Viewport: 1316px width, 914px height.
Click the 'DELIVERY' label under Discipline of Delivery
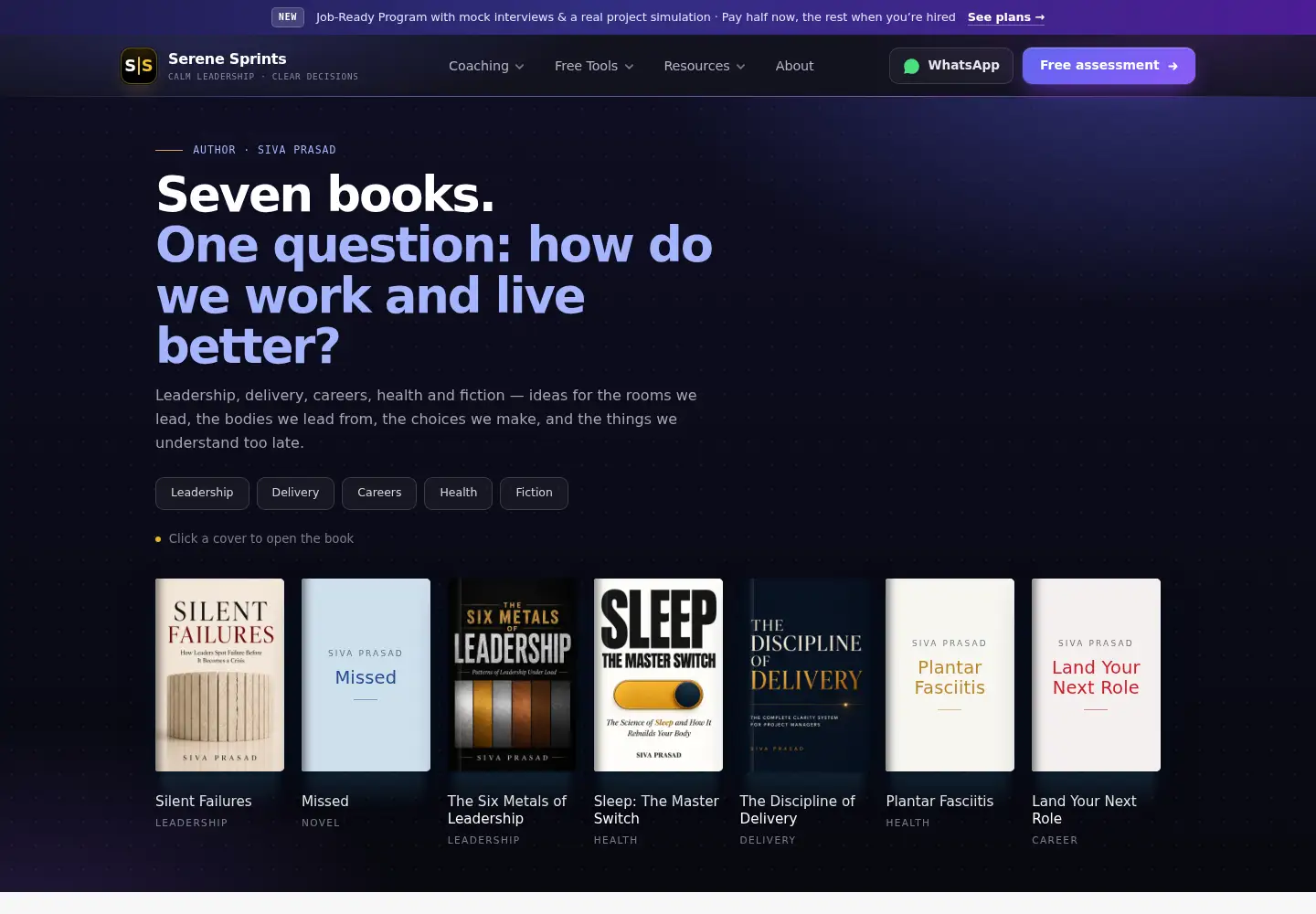pyautogui.click(x=768, y=840)
